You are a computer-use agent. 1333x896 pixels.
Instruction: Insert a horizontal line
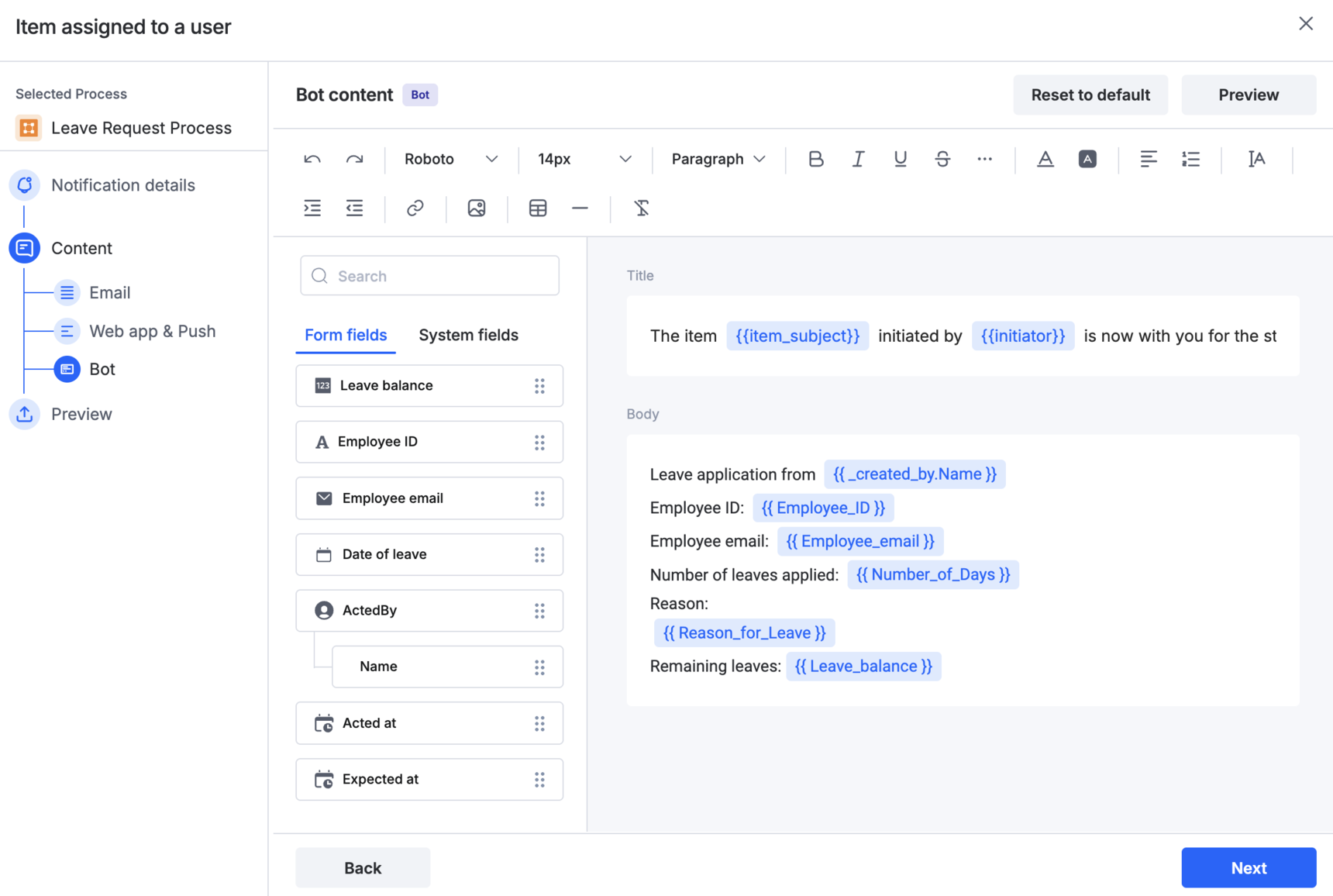(580, 208)
